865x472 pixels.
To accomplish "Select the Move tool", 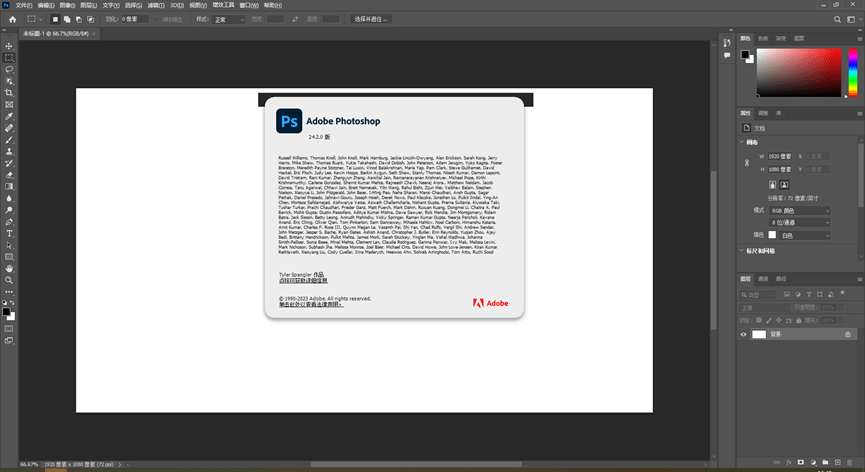I will coord(9,46).
